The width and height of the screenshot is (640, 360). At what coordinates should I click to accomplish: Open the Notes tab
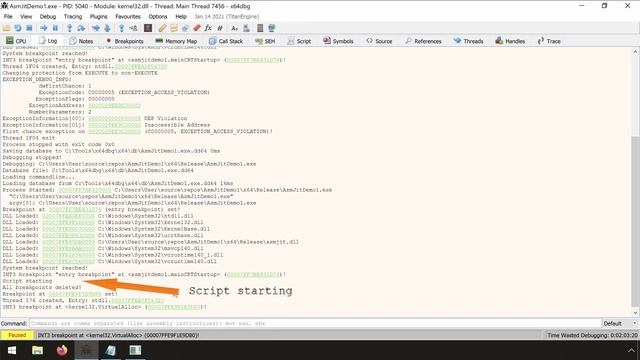(x=81, y=41)
